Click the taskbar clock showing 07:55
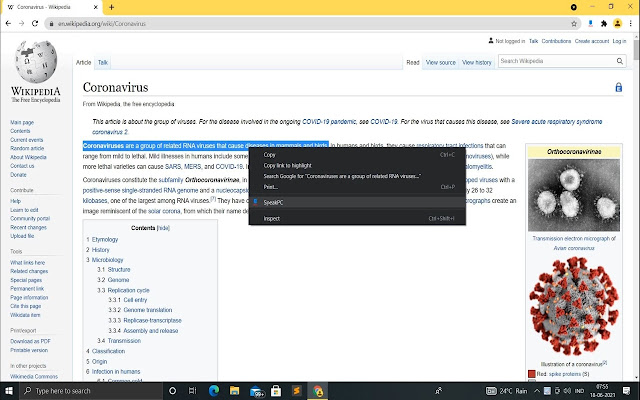The width and height of the screenshot is (640, 400). 602,391
